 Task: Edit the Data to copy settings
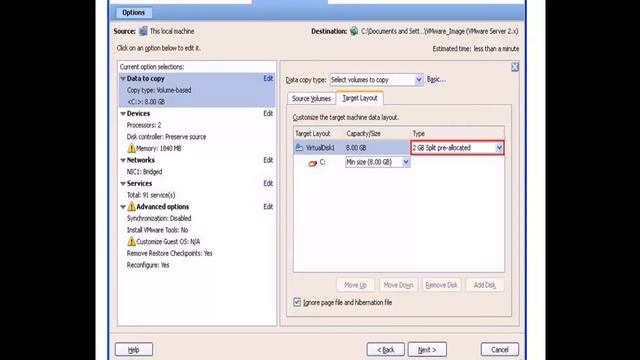coord(268,78)
